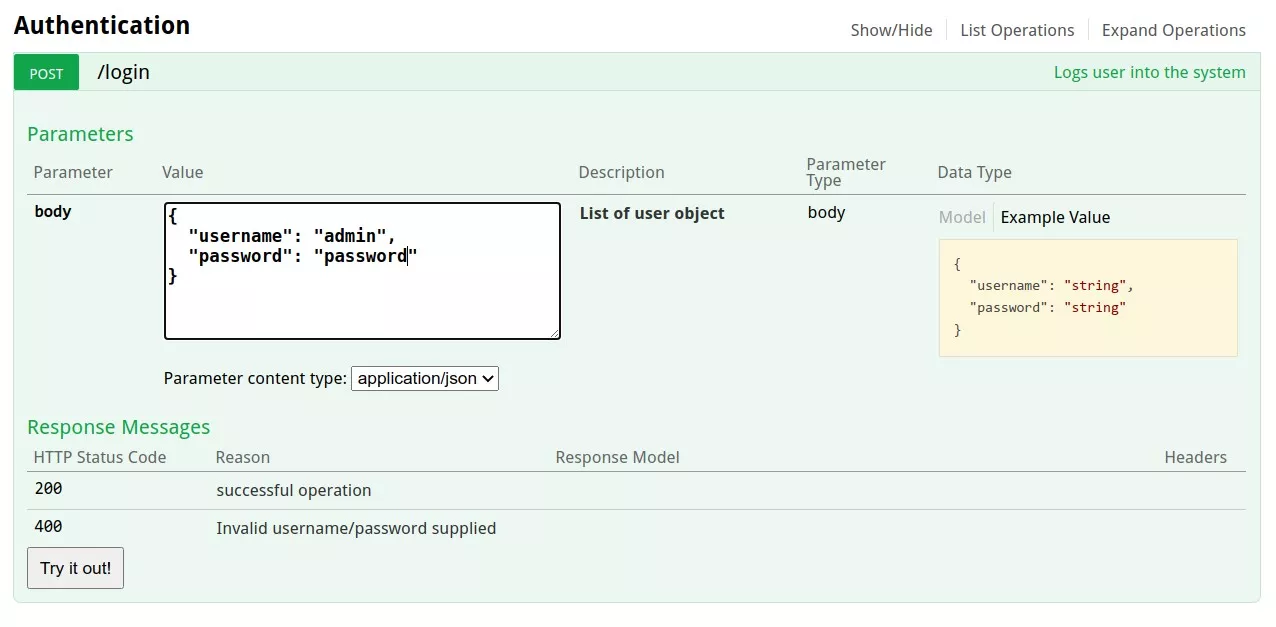Select the /login endpoint path

(123, 72)
